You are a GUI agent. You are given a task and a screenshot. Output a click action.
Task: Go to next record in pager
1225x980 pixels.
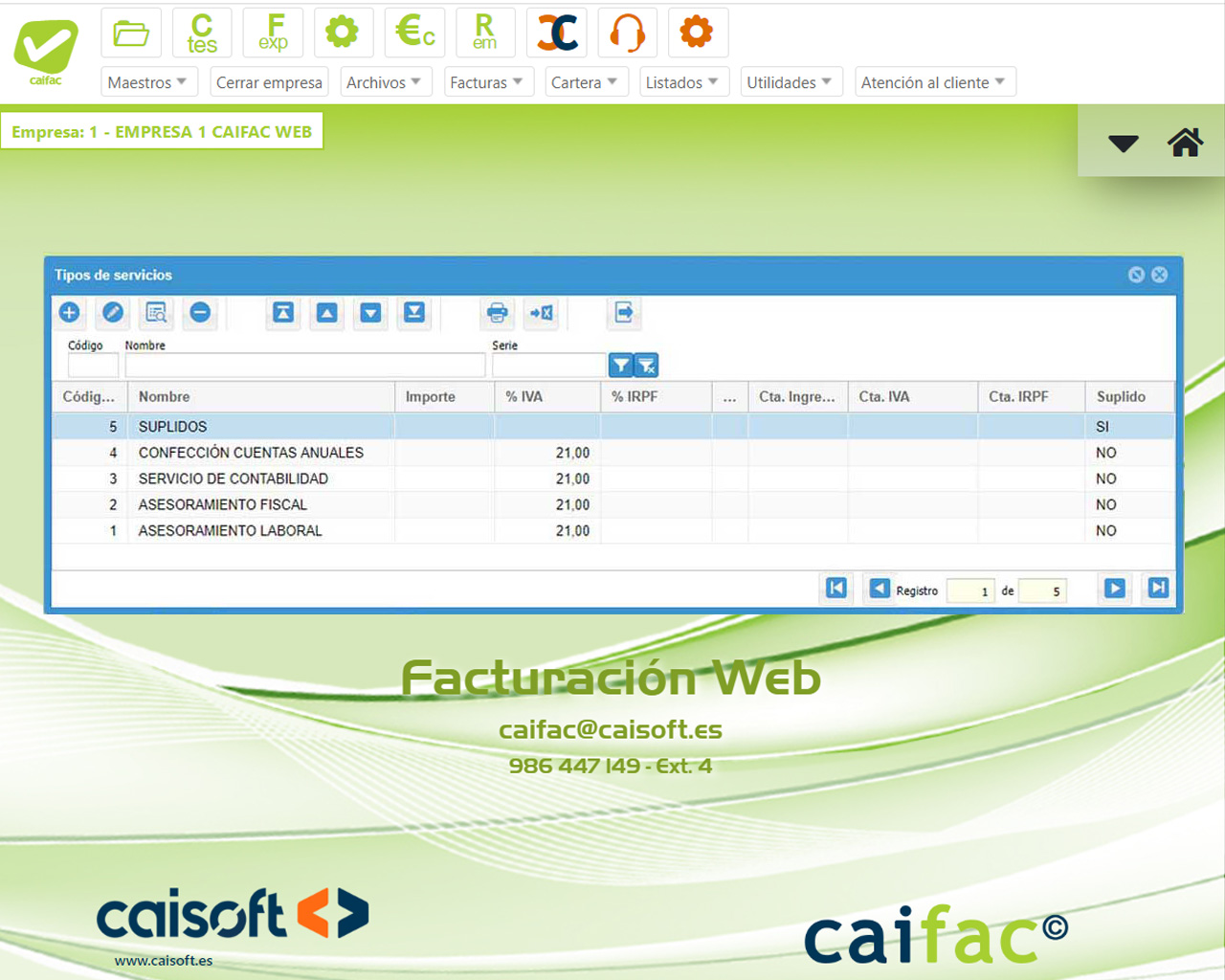pyautogui.click(x=1114, y=588)
